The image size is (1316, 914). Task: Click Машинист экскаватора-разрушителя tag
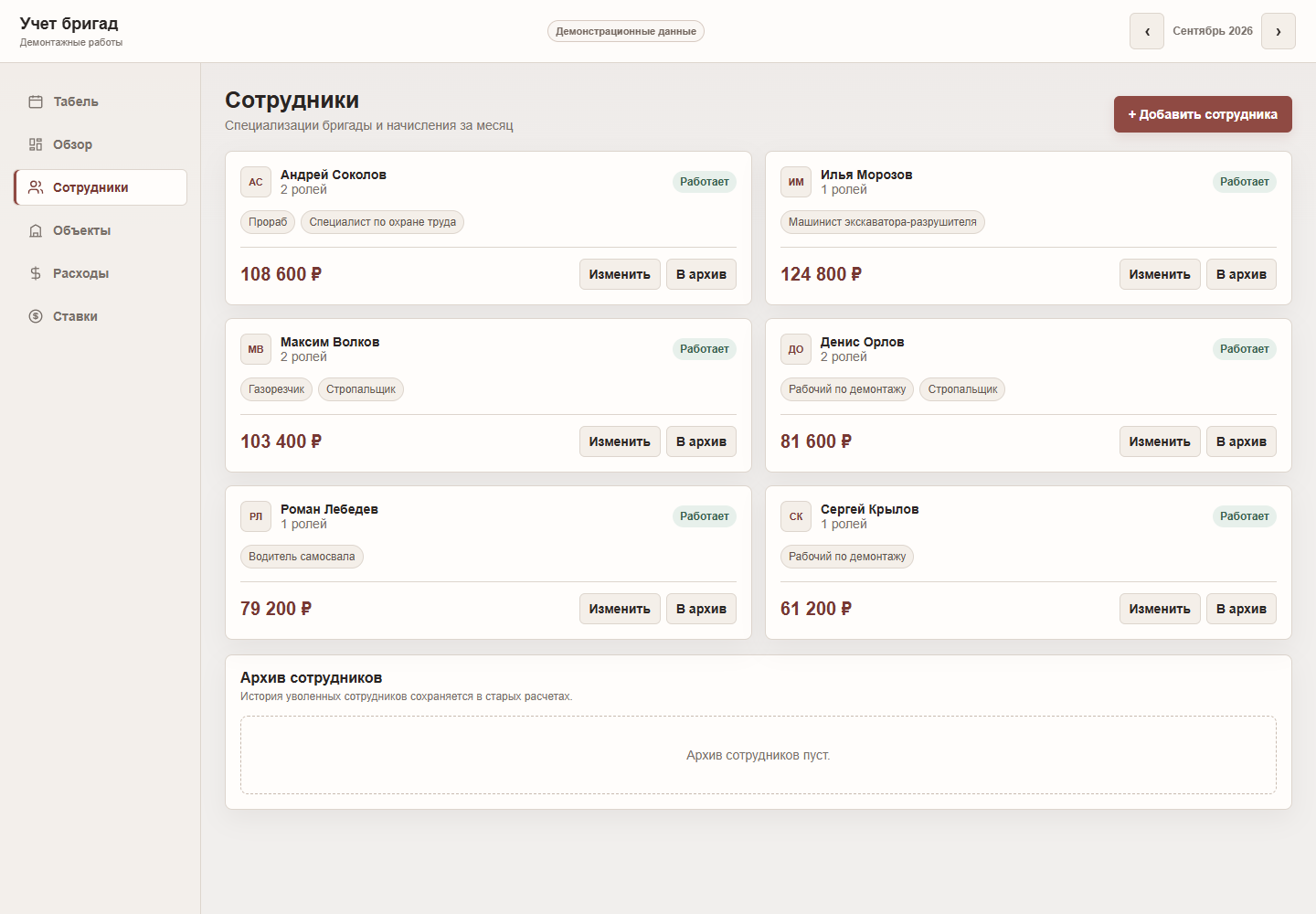[x=883, y=222]
